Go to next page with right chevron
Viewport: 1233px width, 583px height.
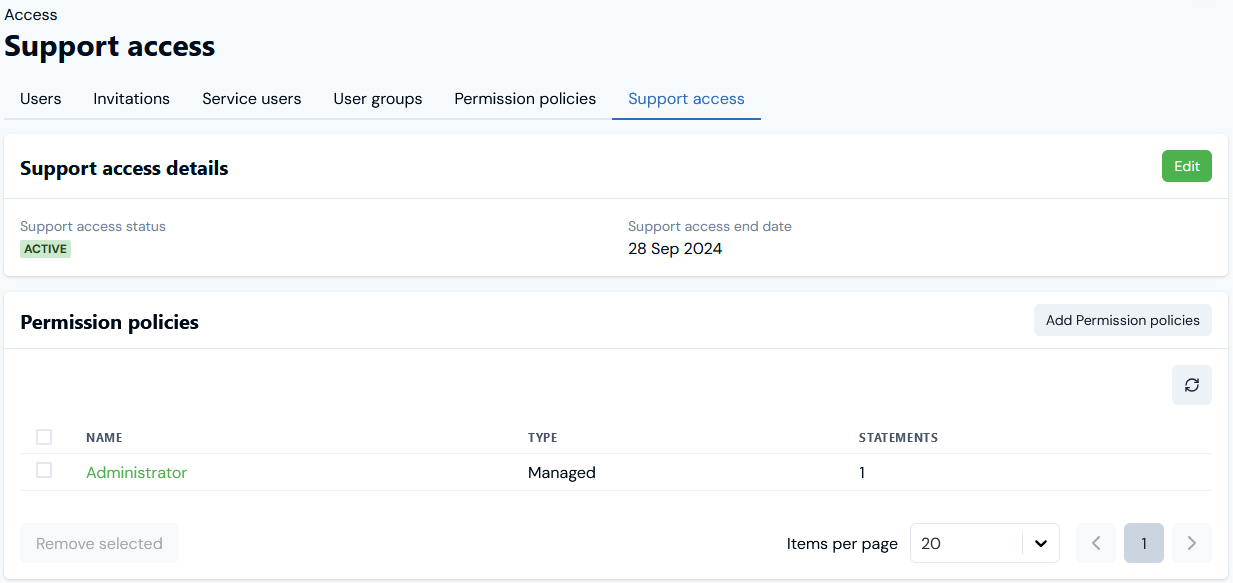tap(1191, 543)
